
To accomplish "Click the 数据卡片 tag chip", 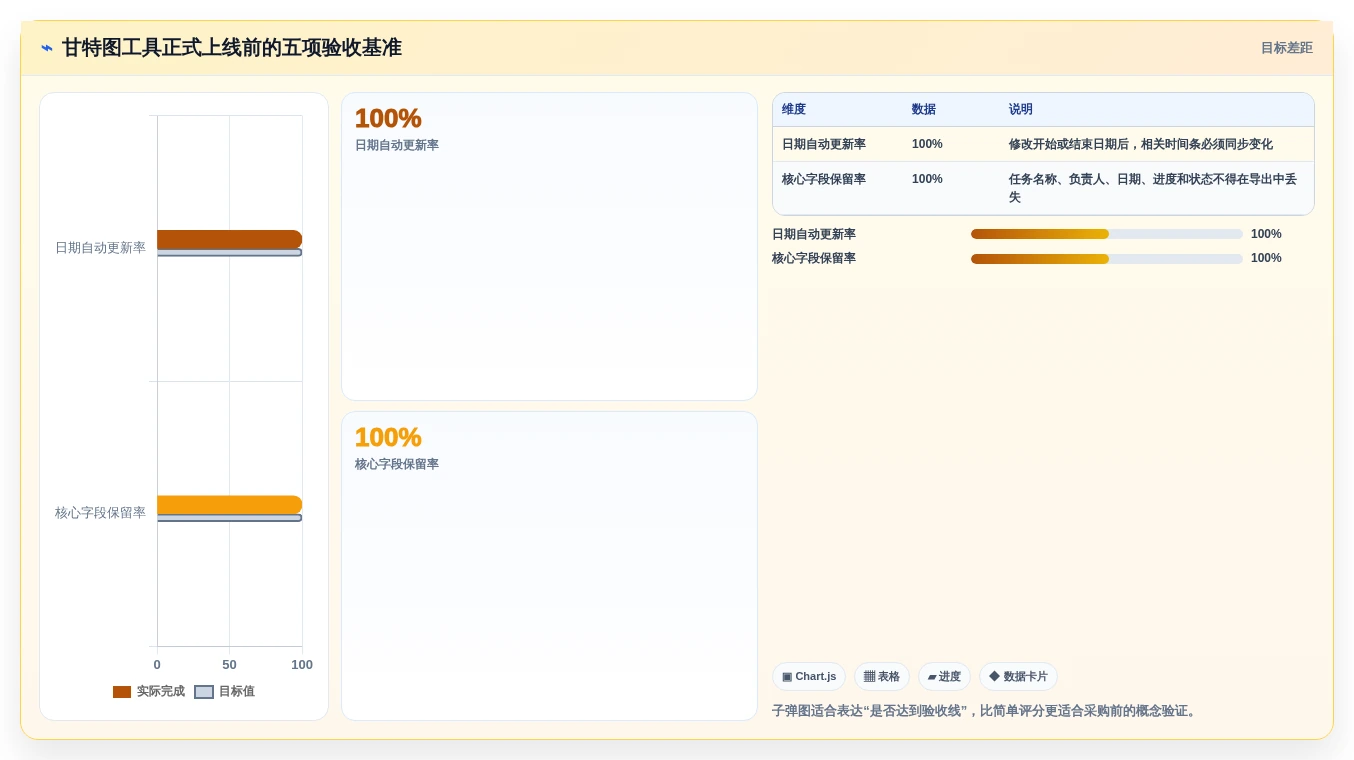I will pos(1018,677).
